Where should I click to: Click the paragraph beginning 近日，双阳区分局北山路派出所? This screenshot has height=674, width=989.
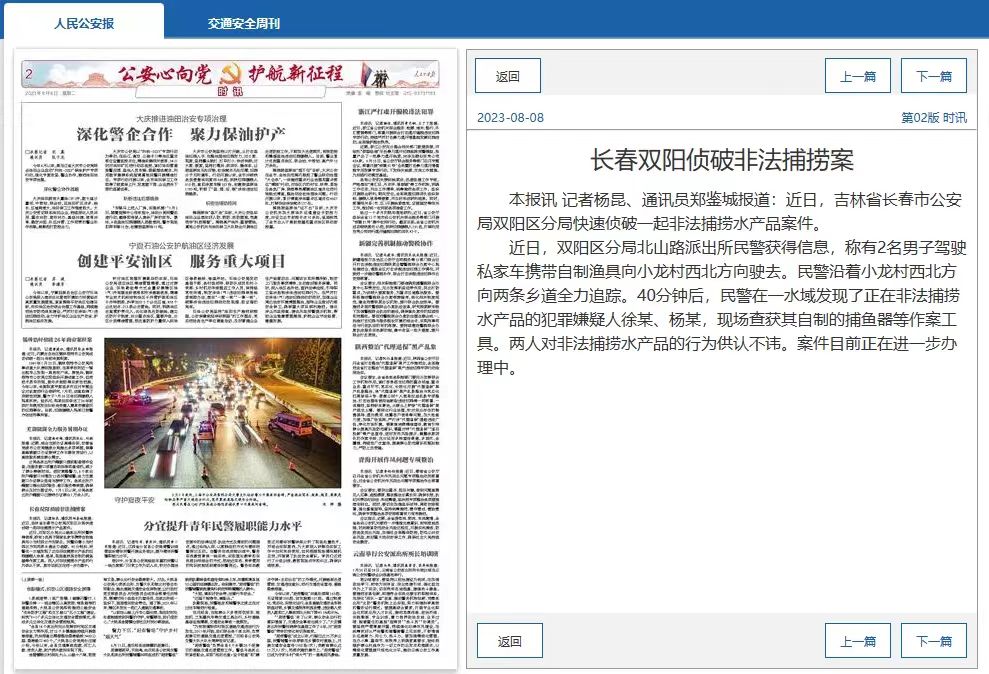(x=722, y=307)
